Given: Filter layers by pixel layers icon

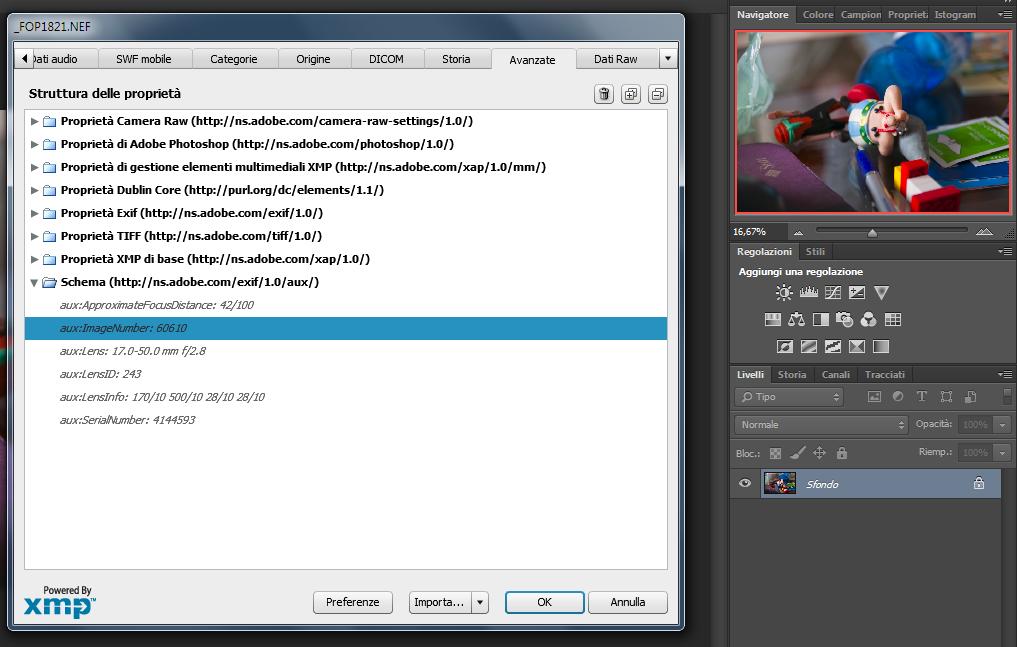Looking at the screenshot, I should [874, 397].
